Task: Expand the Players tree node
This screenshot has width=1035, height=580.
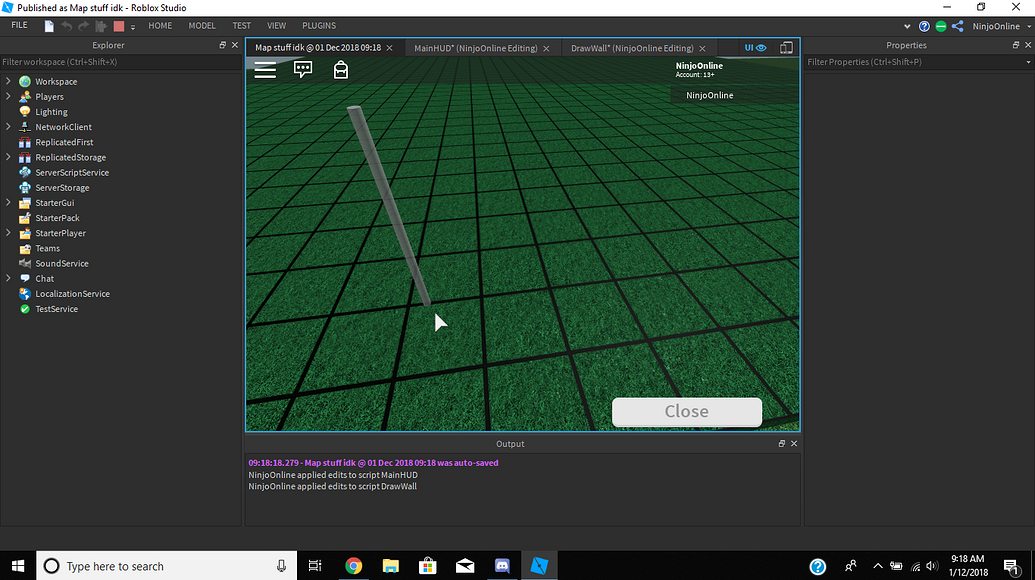Action: [8, 96]
